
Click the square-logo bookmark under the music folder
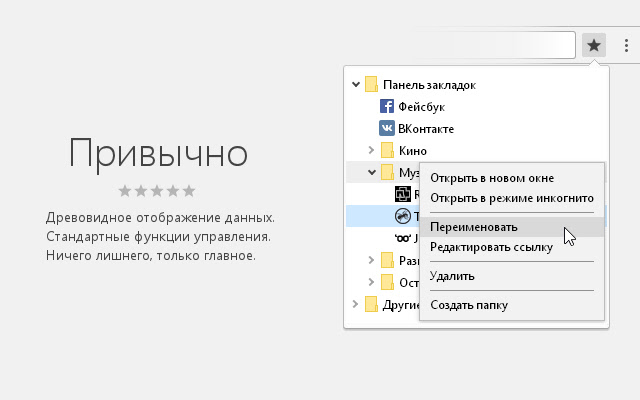[x=403, y=194]
